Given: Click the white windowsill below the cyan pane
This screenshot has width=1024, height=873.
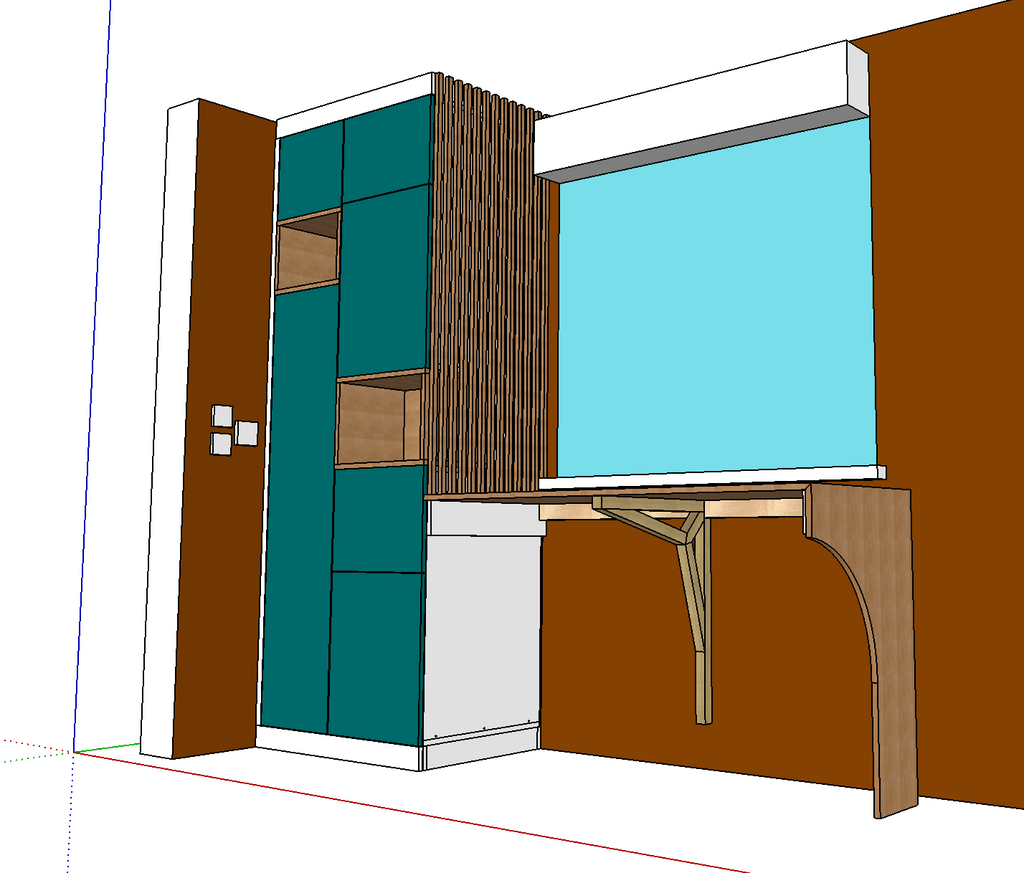Looking at the screenshot, I should pos(712,476).
